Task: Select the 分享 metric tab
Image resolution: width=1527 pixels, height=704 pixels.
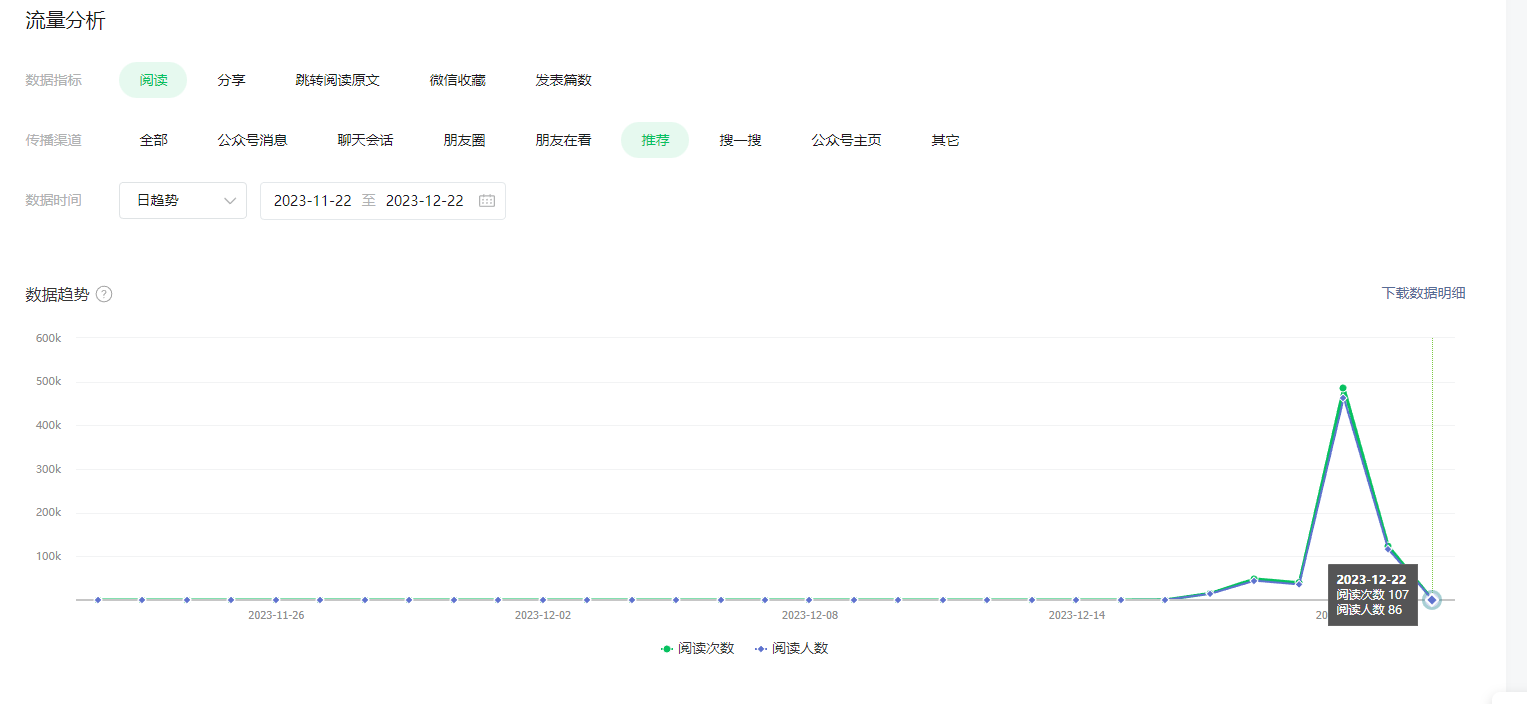Action: click(231, 80)
